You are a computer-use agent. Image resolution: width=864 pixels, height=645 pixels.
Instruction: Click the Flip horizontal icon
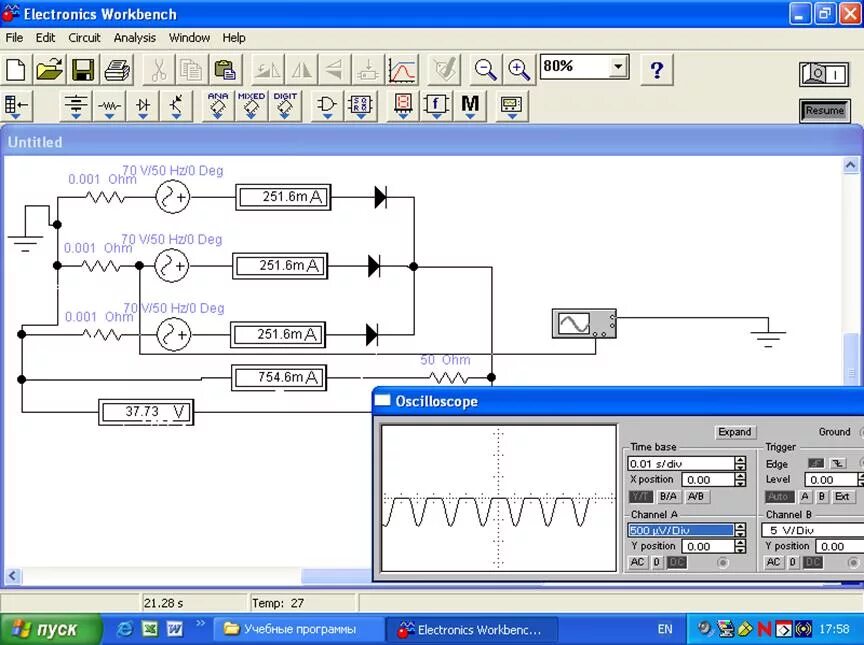click(x=301, y=70)
